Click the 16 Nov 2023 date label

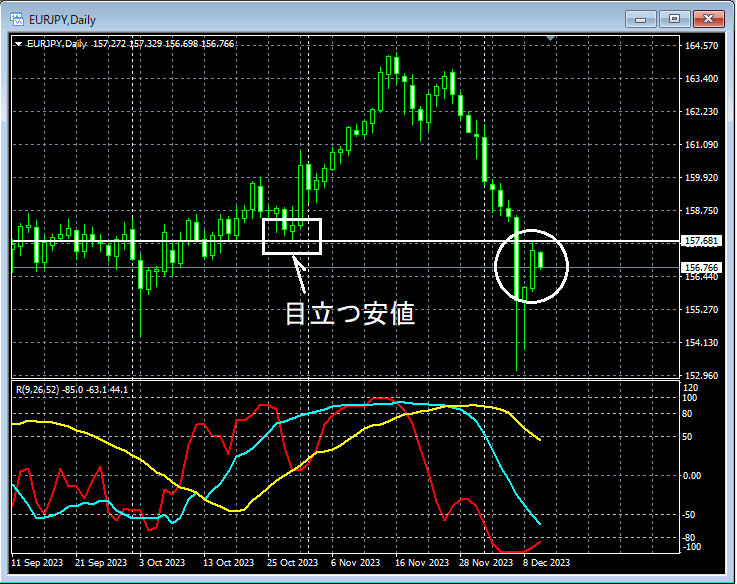[422, 562]
